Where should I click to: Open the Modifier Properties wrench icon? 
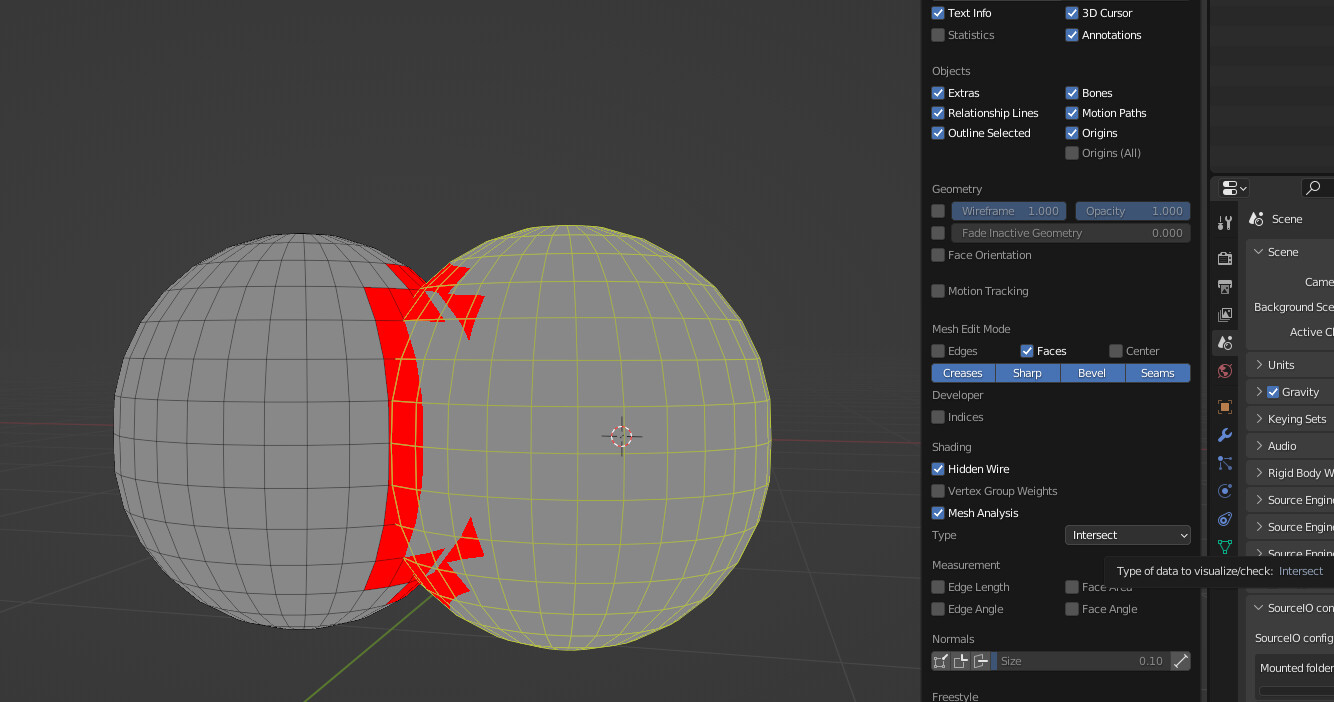(1224, 434)
